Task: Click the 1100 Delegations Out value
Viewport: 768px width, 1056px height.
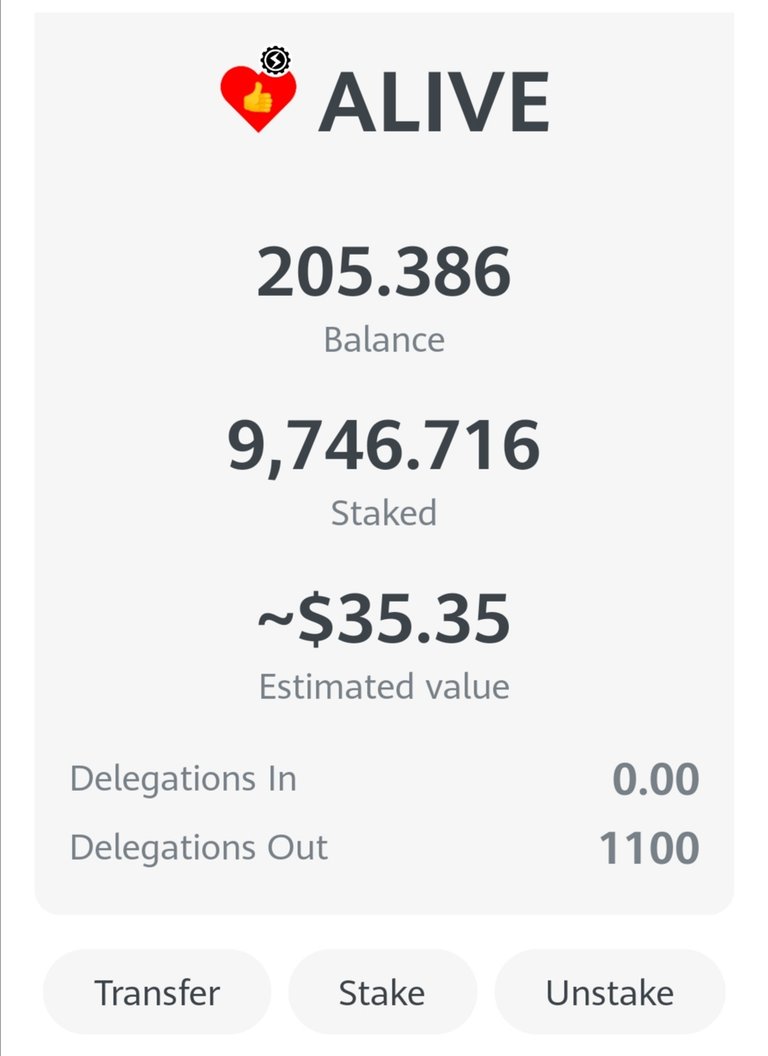Action: coord(649,849)
